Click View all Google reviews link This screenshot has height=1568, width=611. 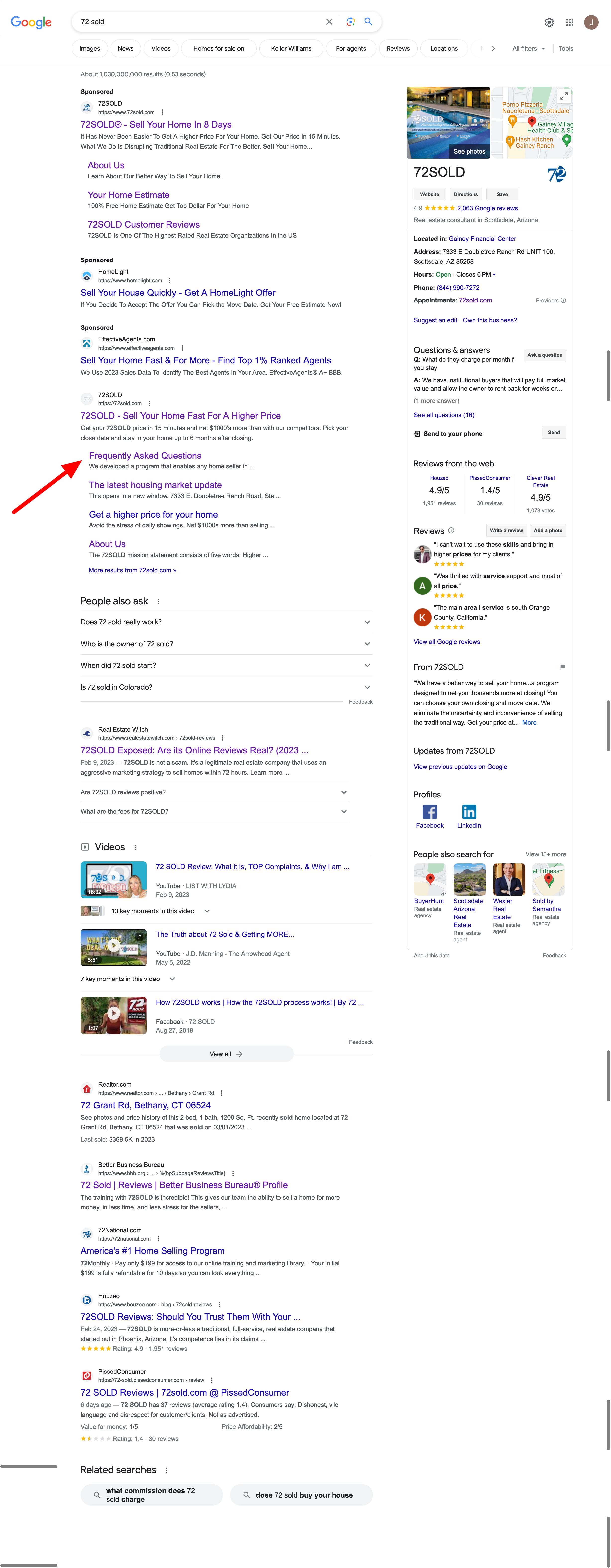(447, 642)
